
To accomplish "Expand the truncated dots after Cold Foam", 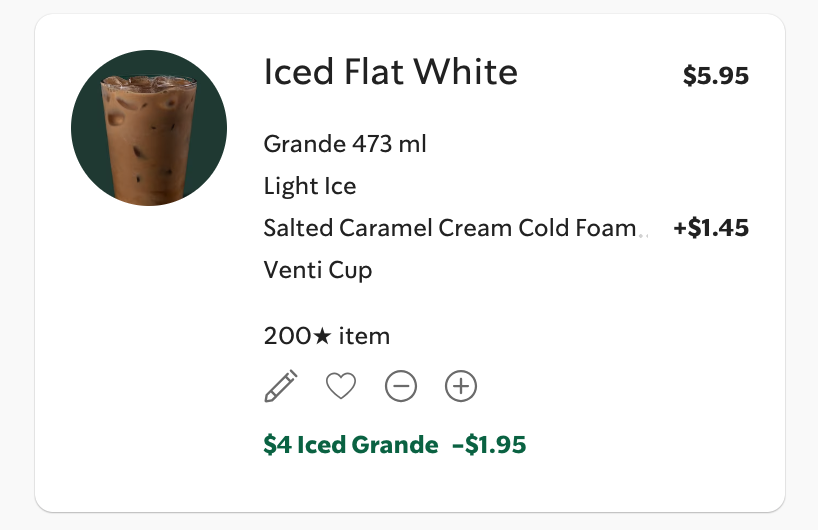I will coord(643,232).
